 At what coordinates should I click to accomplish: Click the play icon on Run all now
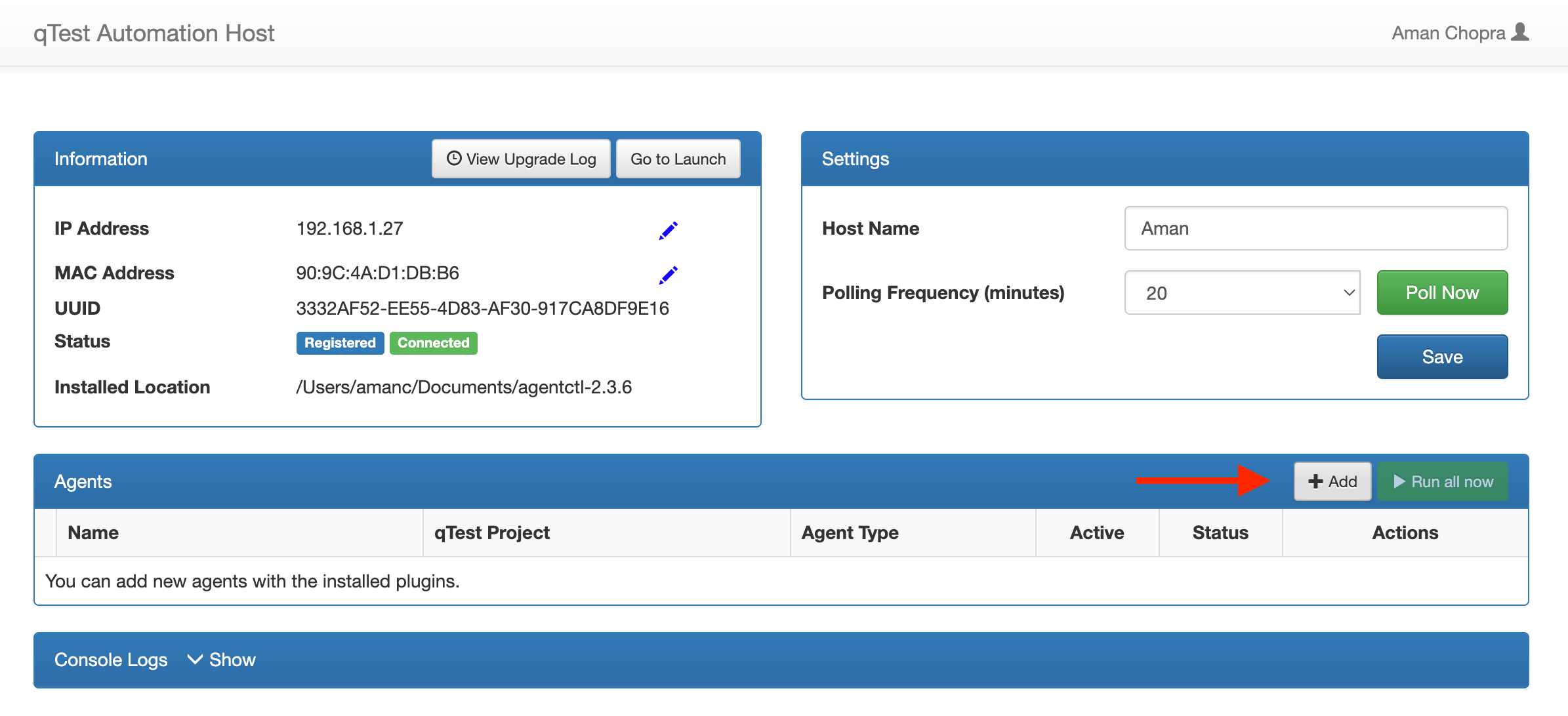[1398, 481]
